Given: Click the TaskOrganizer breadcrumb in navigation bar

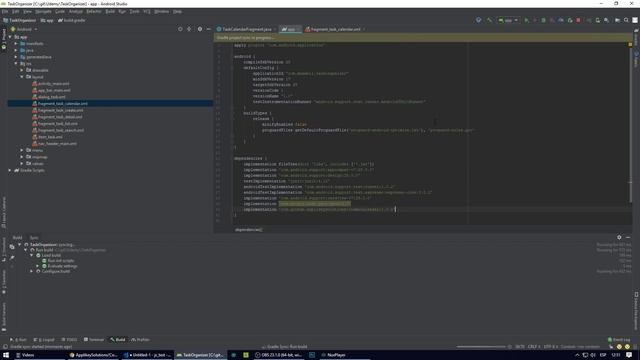Looking at the screenshot, I should [x=20, y=20].
